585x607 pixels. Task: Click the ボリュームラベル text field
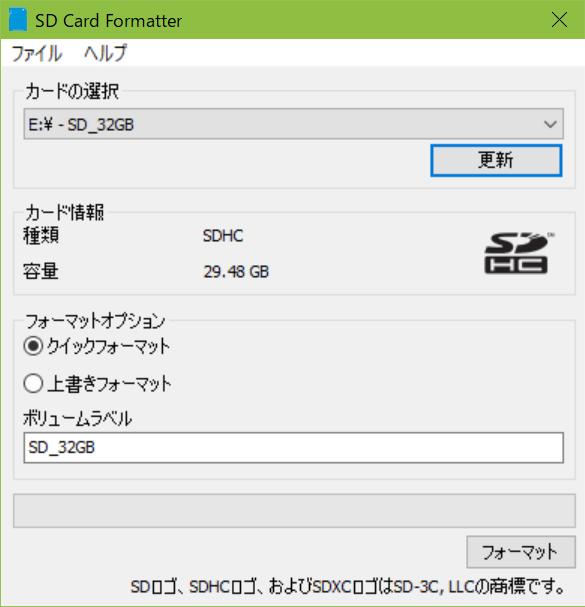[293, 448]
